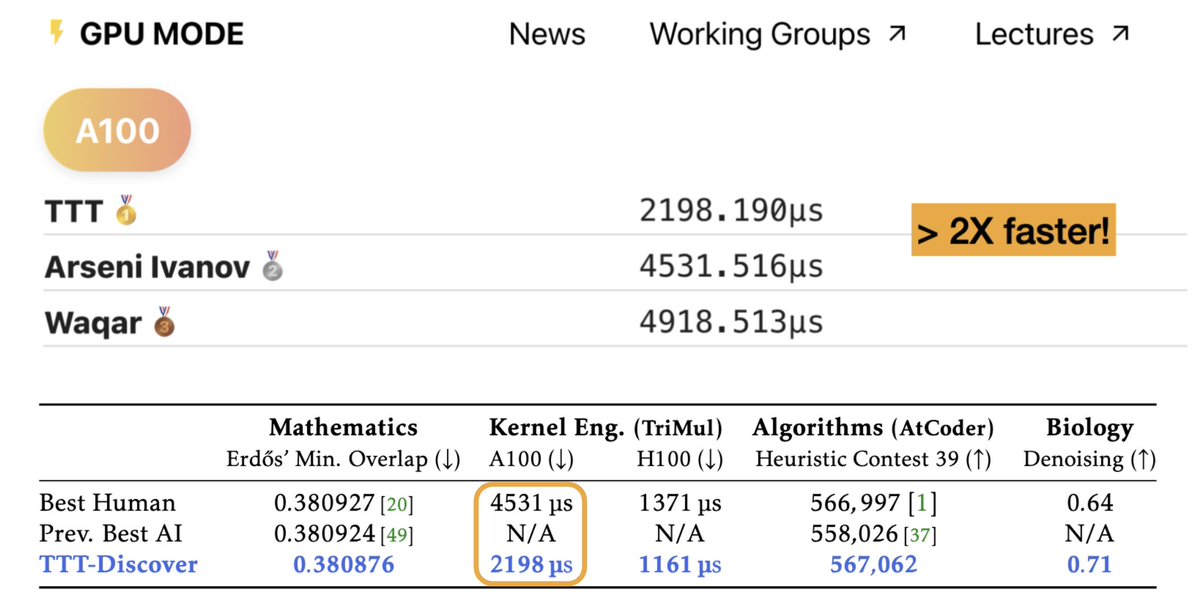
Task: Select the '567,062' AtCoder score
Action: coord(871,565)
